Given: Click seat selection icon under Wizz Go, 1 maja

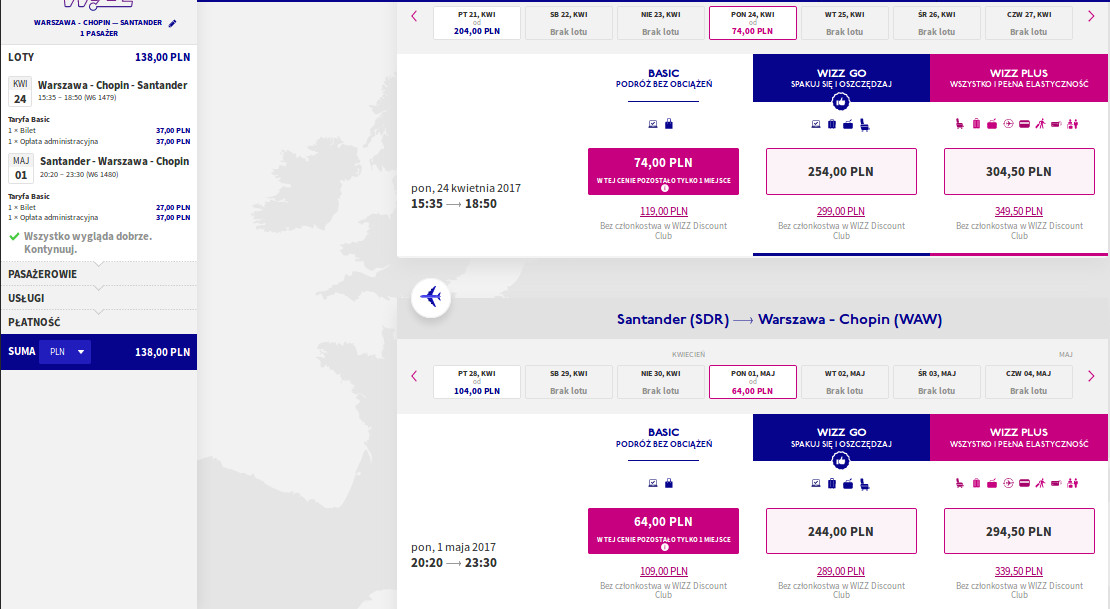Looking at the screenshot, I should point(864,484).
